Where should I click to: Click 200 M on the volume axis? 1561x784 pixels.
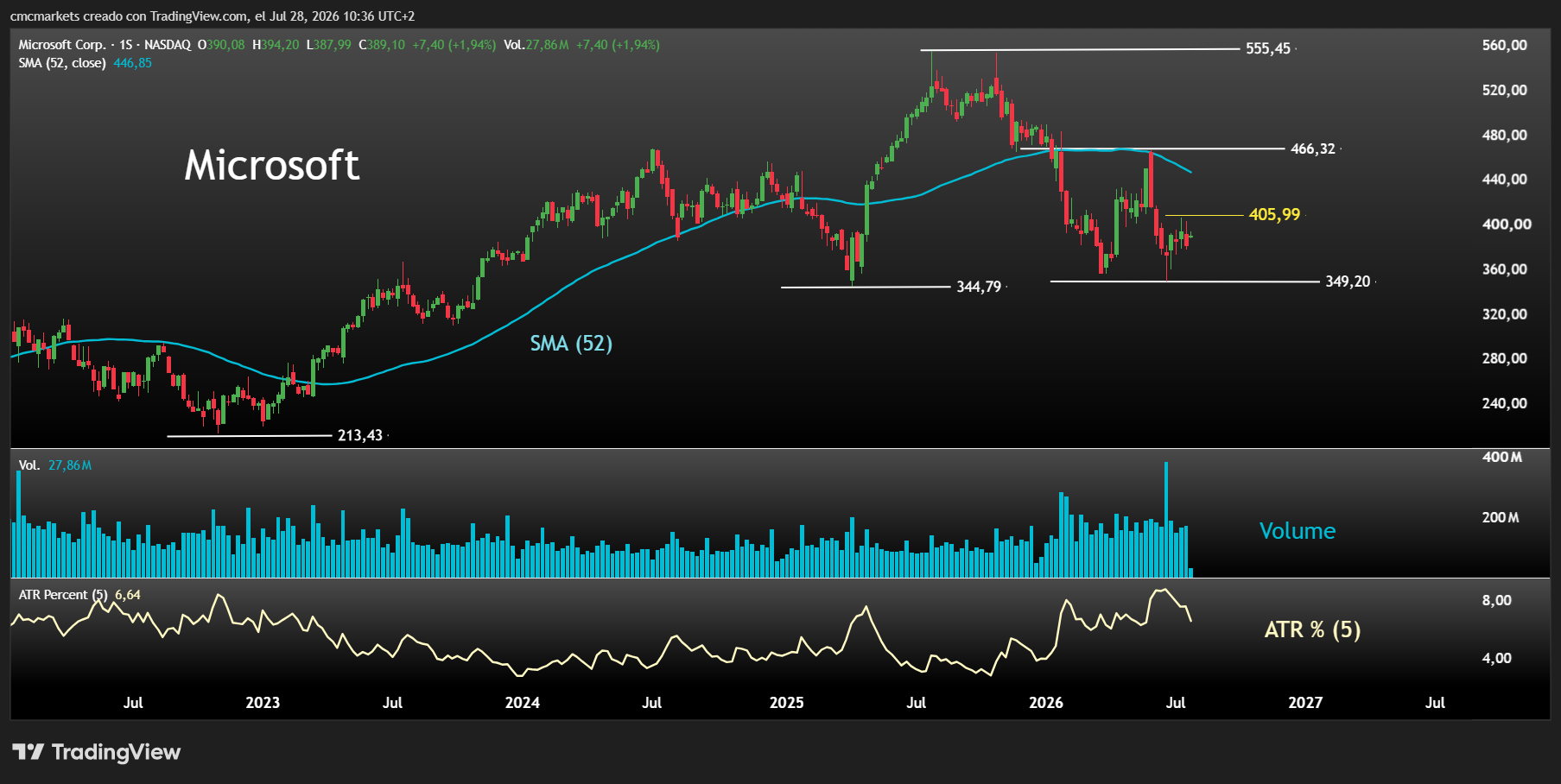[1501, 517]
